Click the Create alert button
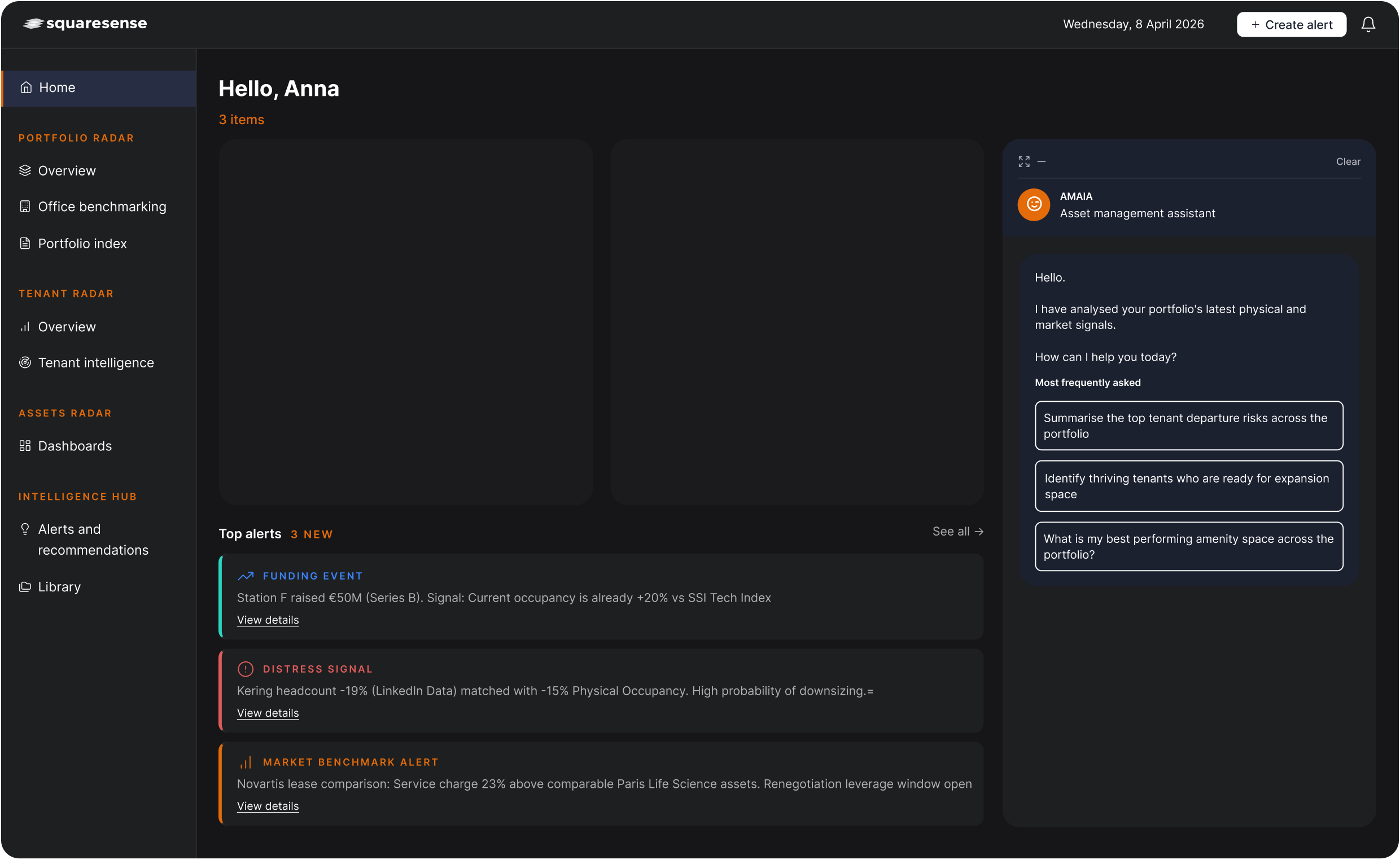The width and height of the screenshot is (1400, 860). [x=1291, y=24]
